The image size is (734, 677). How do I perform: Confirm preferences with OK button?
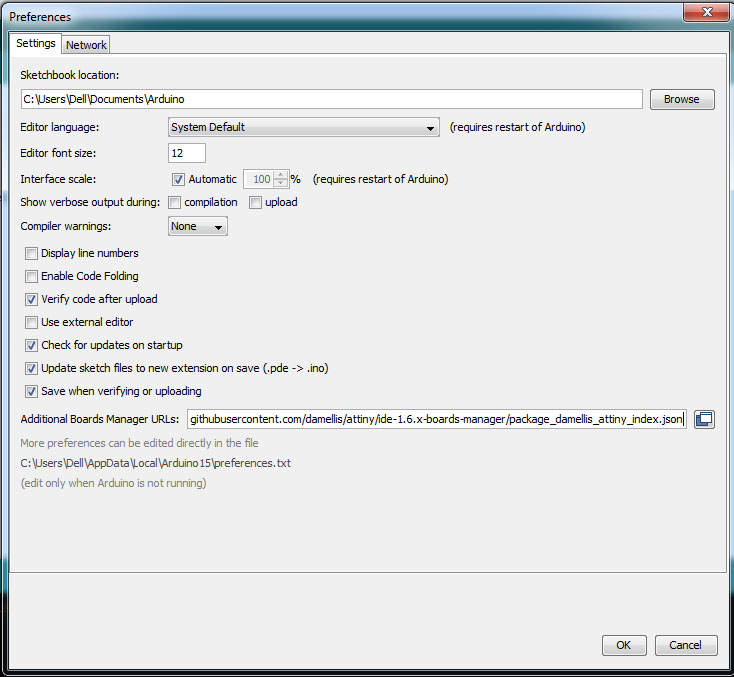(624, 645)
